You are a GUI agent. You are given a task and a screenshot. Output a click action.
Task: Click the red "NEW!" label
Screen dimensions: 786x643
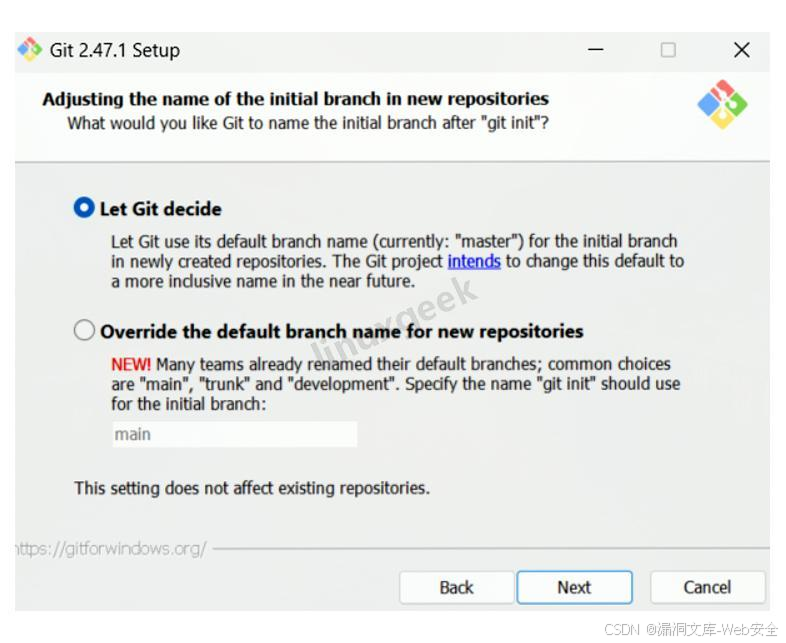(x=130, y=364)
